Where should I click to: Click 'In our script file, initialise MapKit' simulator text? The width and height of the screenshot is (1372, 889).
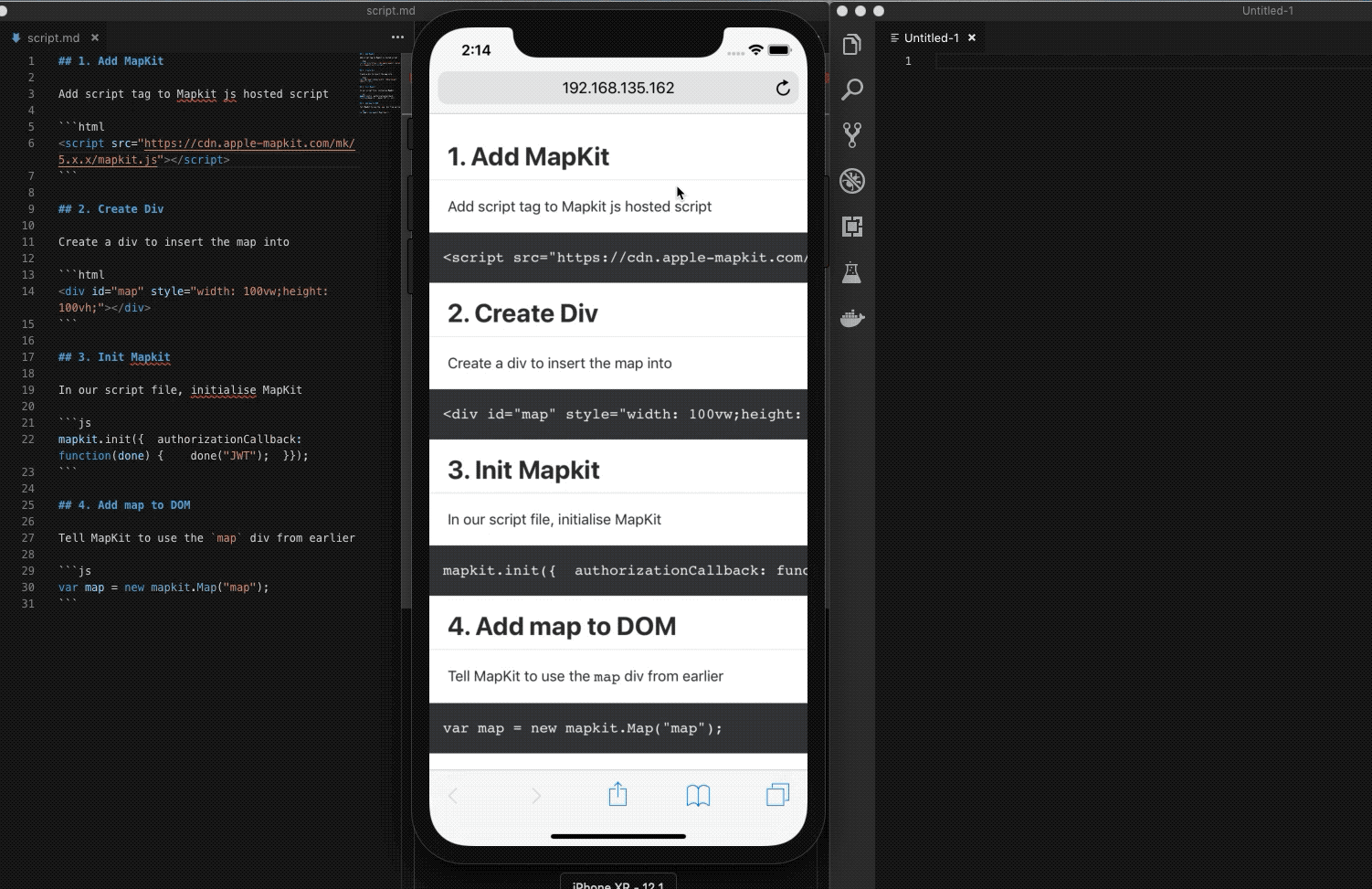[x=554, y=519]
